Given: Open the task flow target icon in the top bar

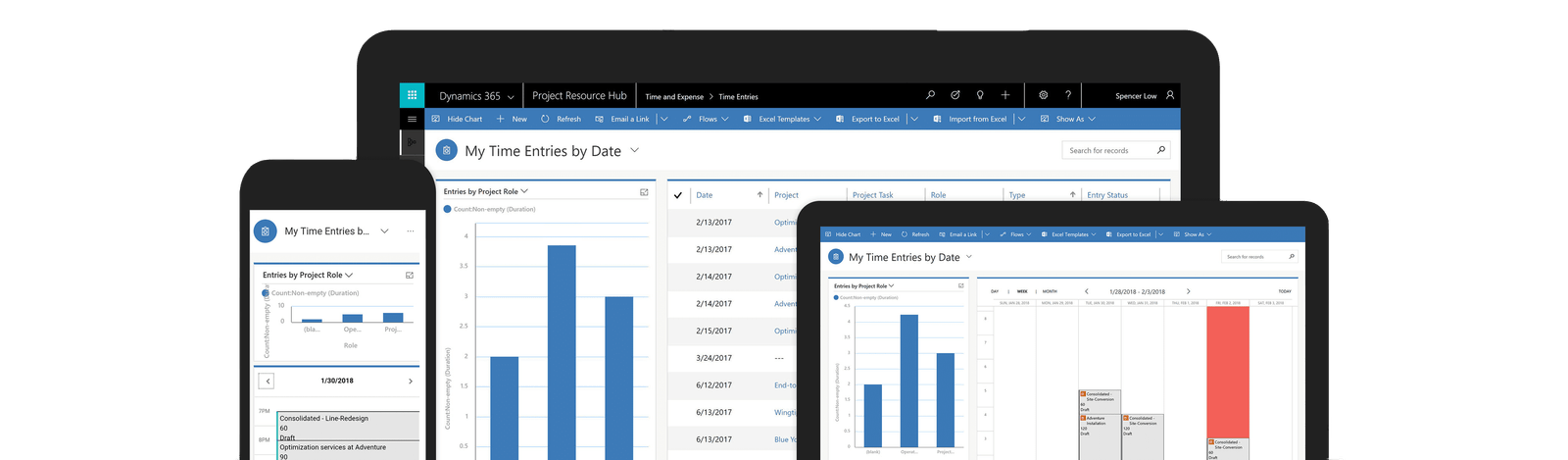Looking at the screenshot, I should [955, 95].
